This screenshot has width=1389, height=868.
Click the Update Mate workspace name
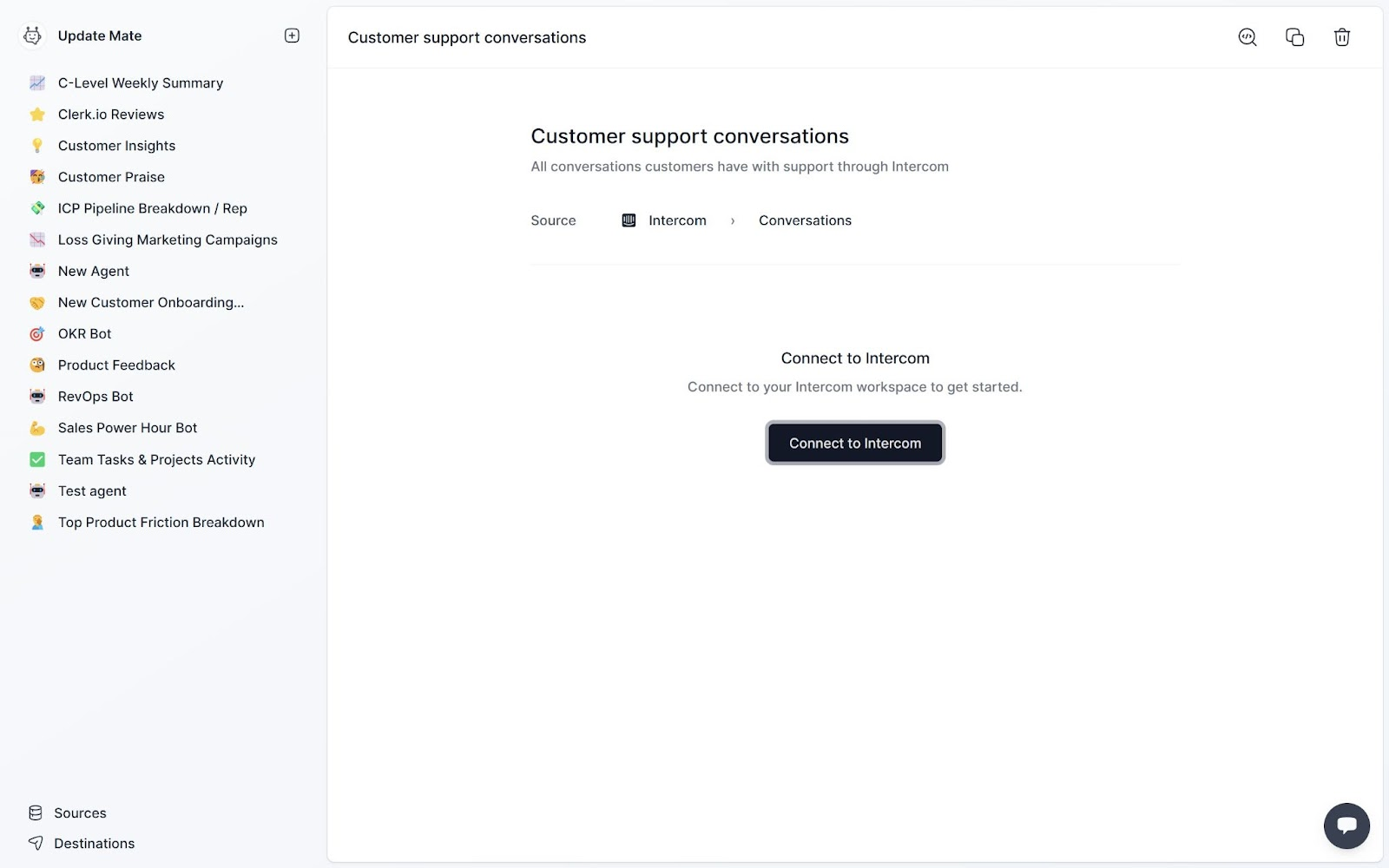[100, 36]
